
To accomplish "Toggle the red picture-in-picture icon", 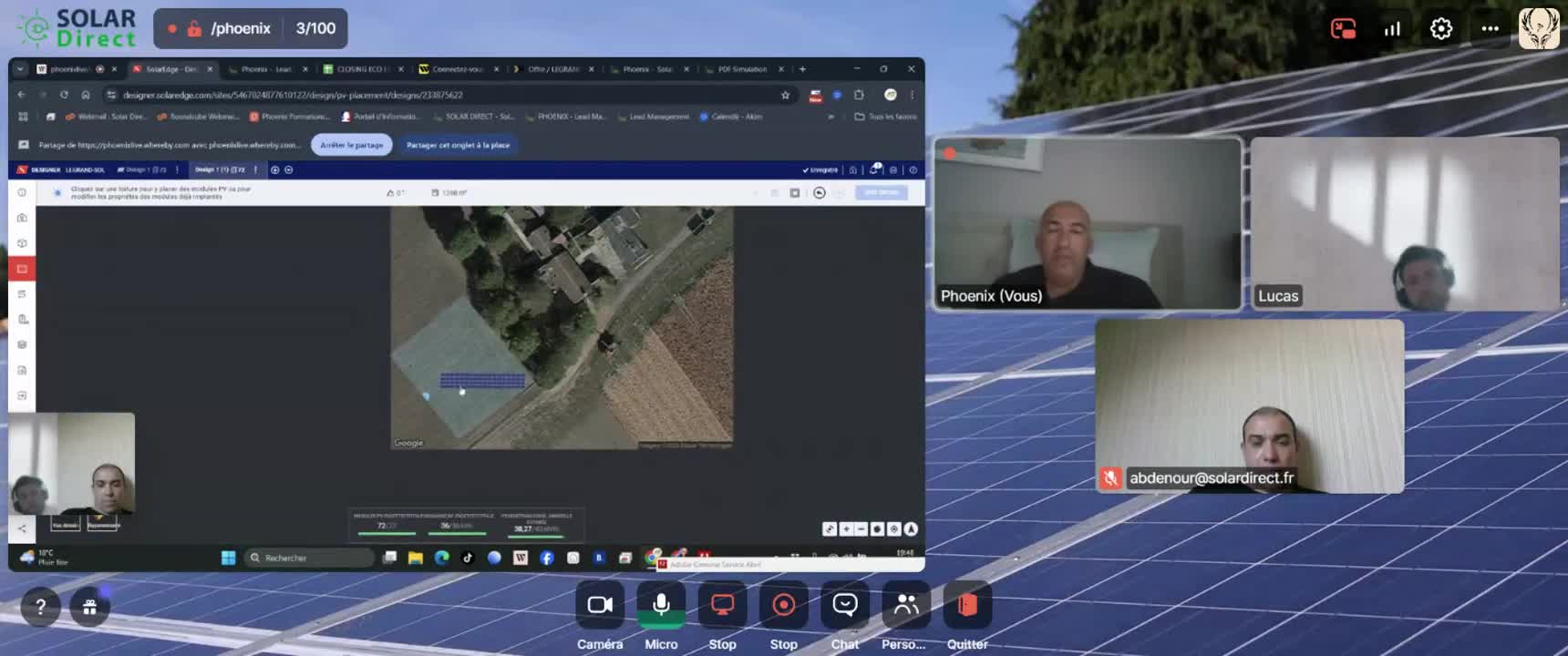I will pos(1343,29).
